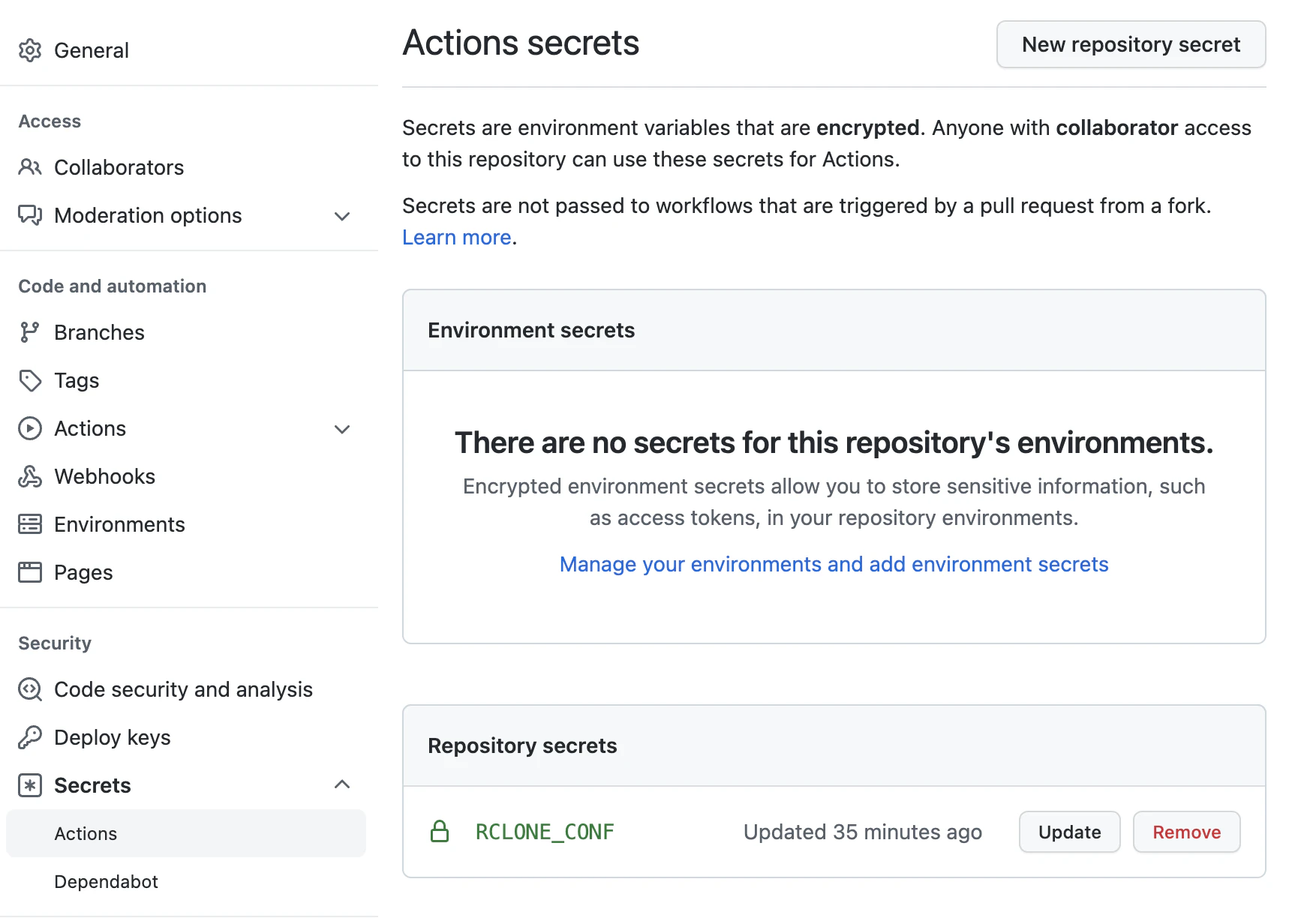1289x924 pixels.
Task: Remove the RCLONE_CONF secret
Action: click(1186, 832)
